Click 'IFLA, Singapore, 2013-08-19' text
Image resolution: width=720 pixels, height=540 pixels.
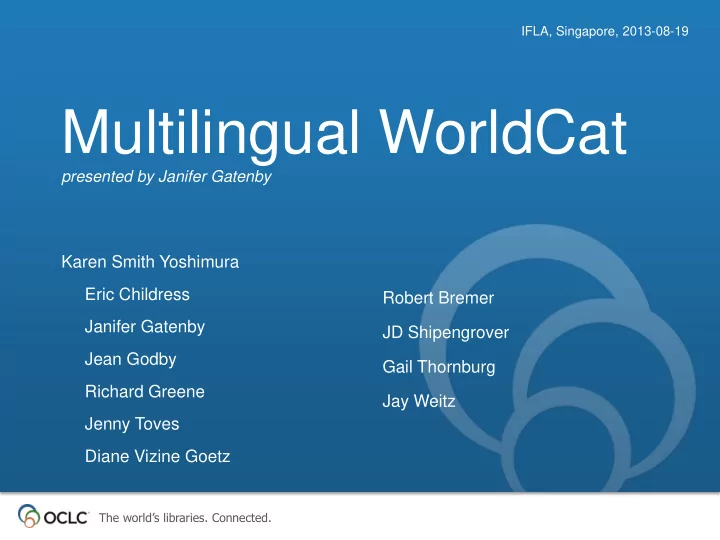click(605, 31)
